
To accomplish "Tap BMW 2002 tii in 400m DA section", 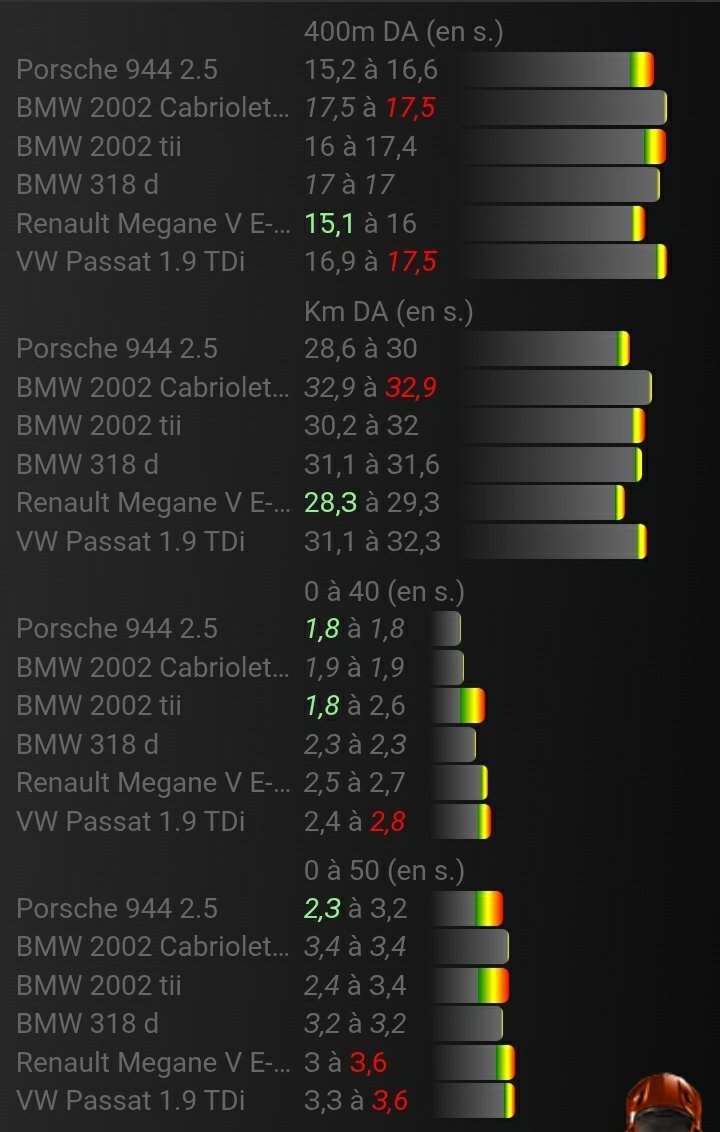I will [x=99, y=147].
